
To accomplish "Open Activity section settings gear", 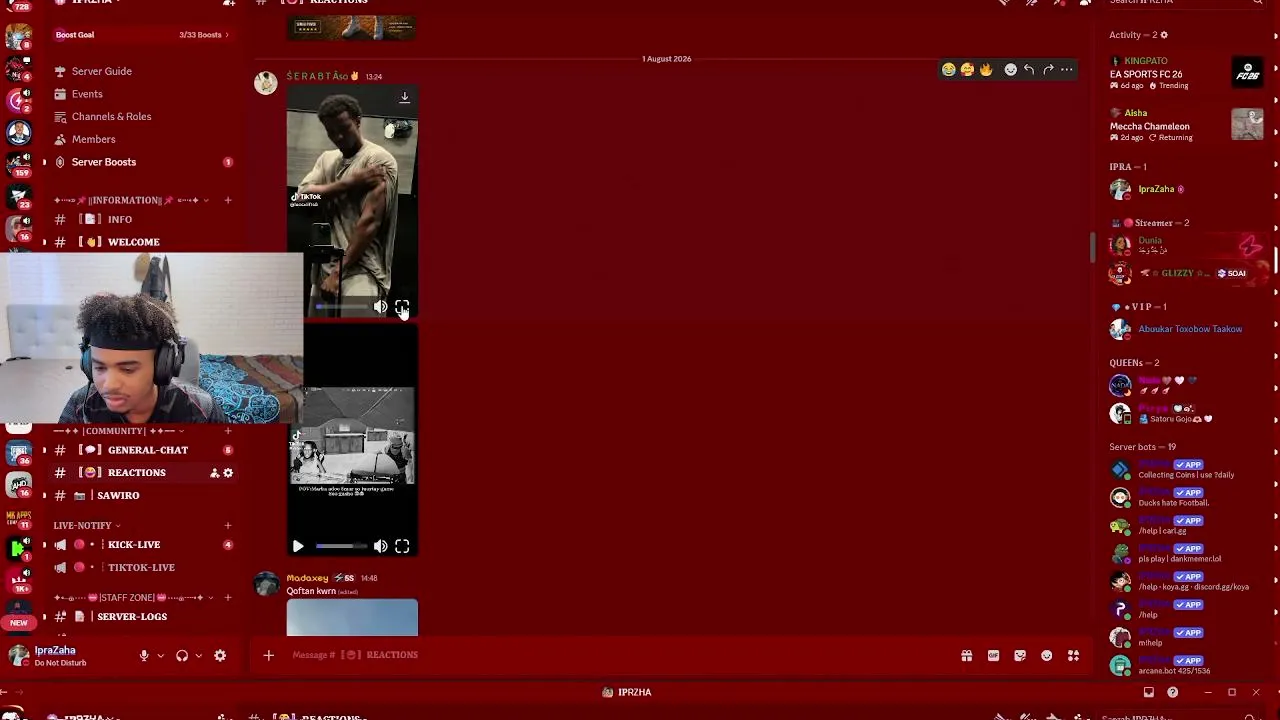I will point(1164,35).
